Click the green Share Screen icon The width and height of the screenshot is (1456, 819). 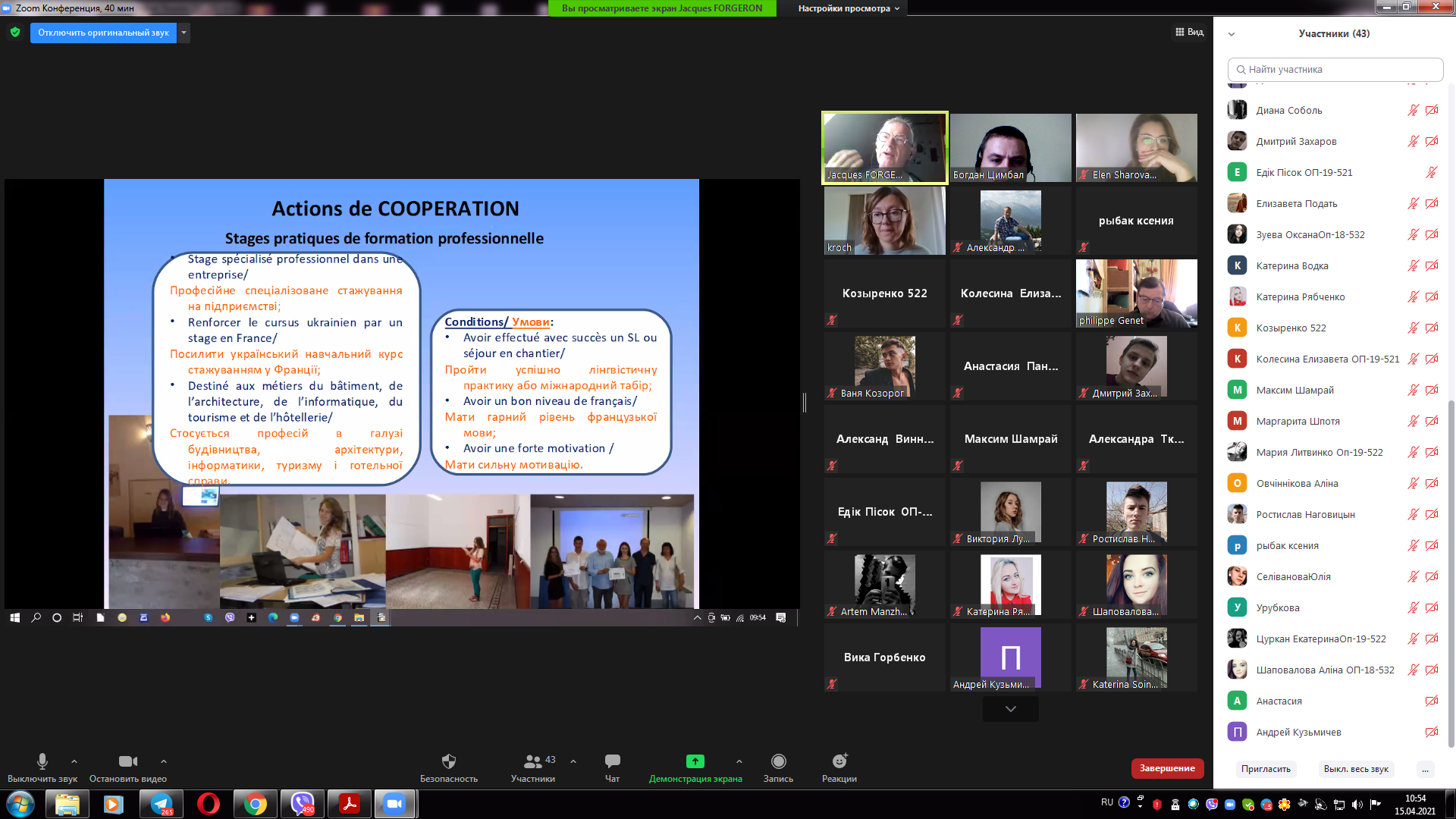pos(695,761)
